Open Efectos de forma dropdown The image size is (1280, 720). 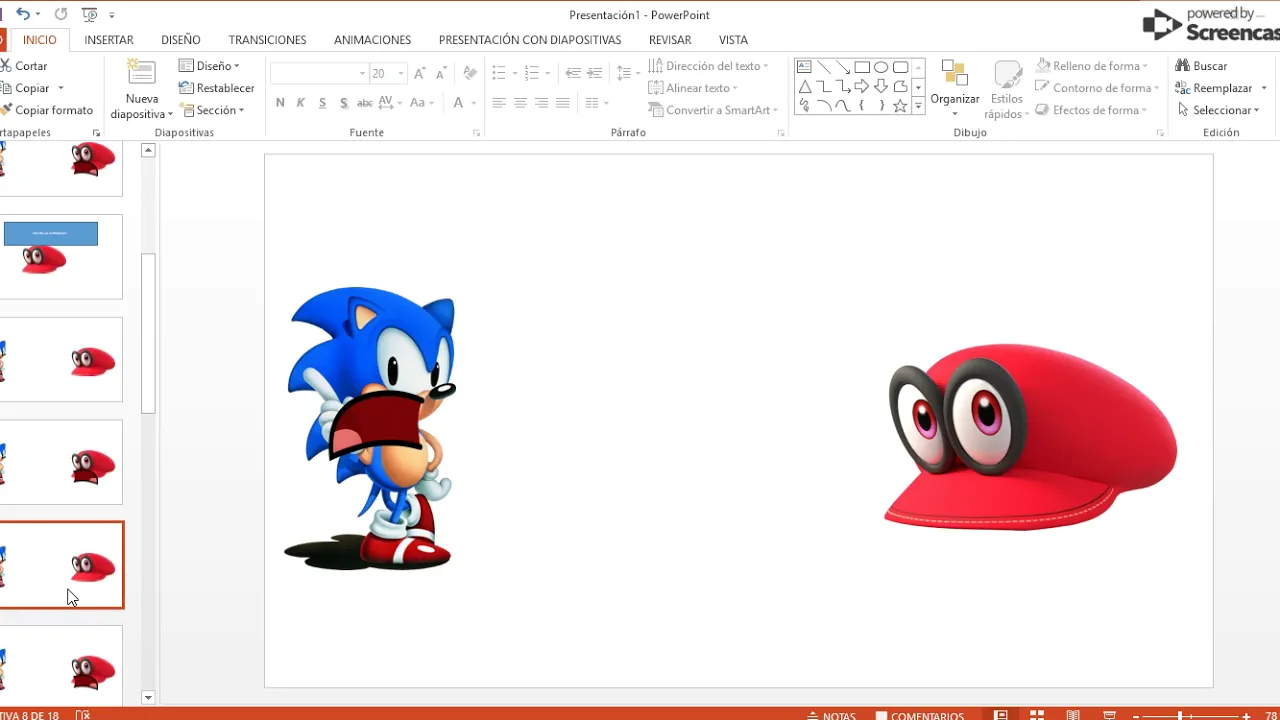pyautogui.click(x=1091, y=110)
